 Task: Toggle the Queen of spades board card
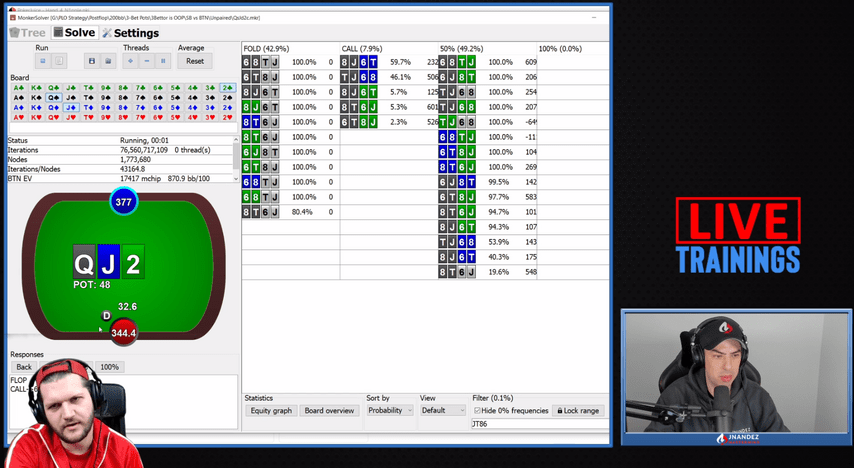pyautogui.click(x=53, y=98)
